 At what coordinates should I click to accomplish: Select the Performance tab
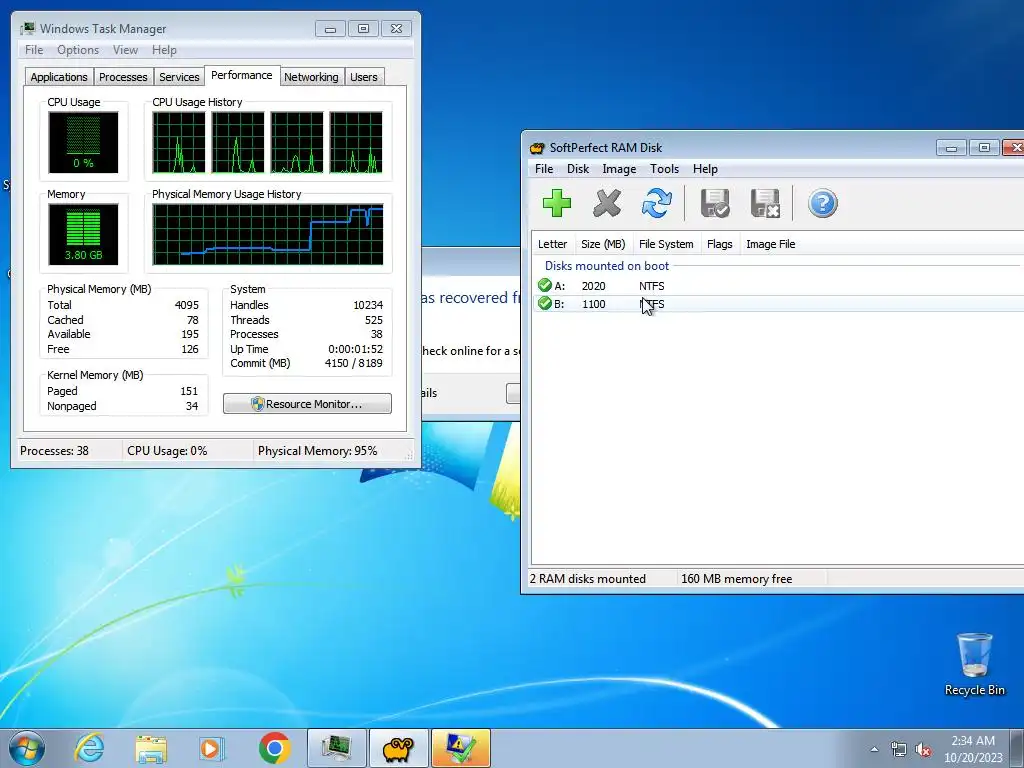242,75
